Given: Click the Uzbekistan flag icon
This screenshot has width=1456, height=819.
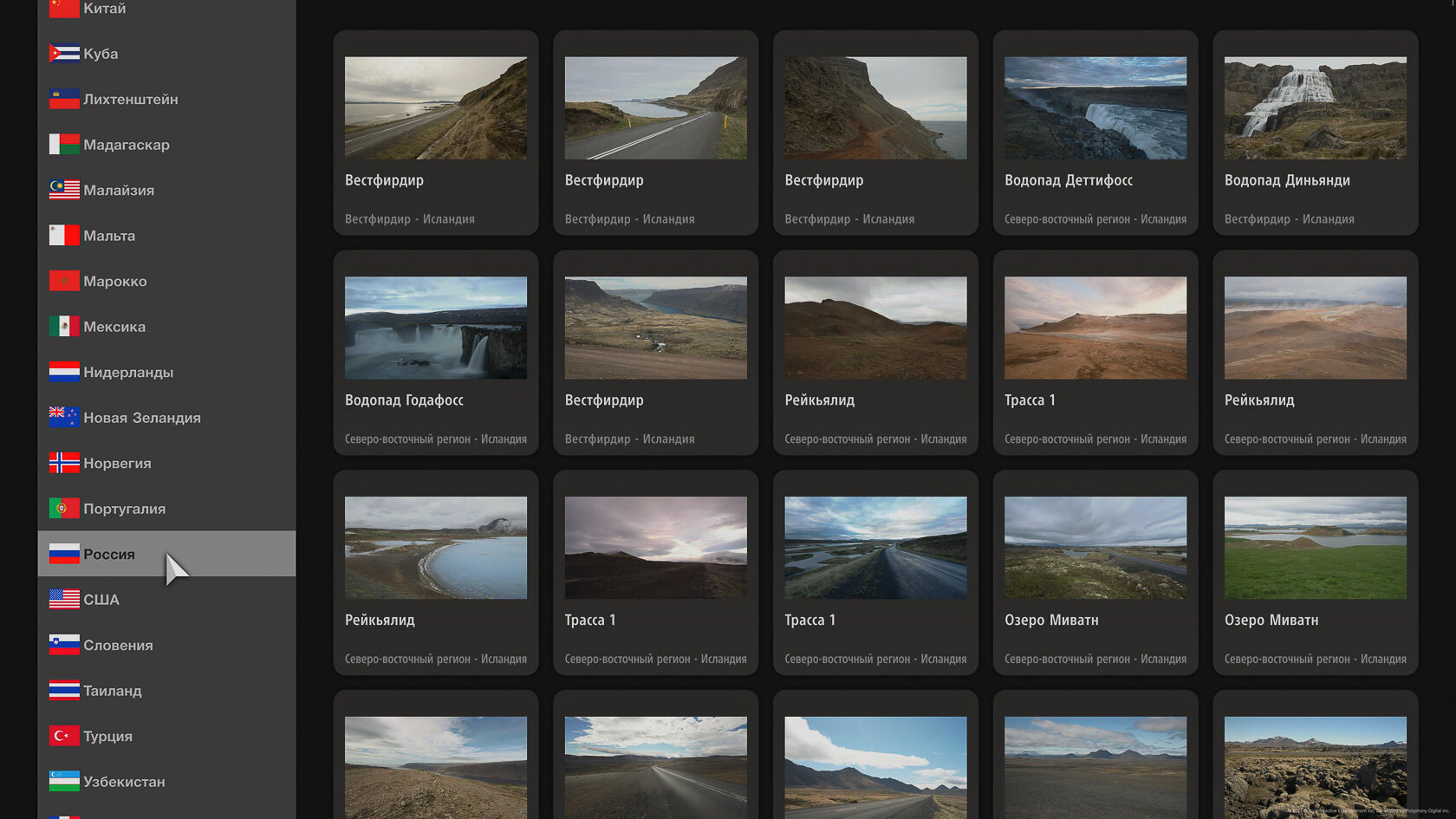Looking at the screenshot, I should tap(64, 782).
